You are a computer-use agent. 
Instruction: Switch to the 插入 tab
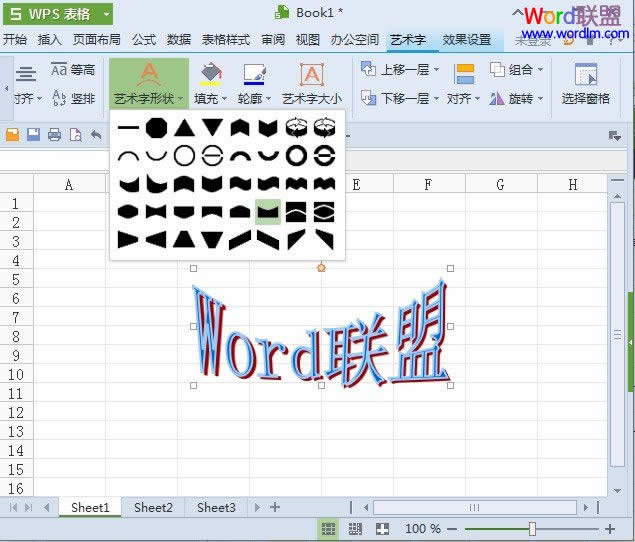tap(49, 39)
